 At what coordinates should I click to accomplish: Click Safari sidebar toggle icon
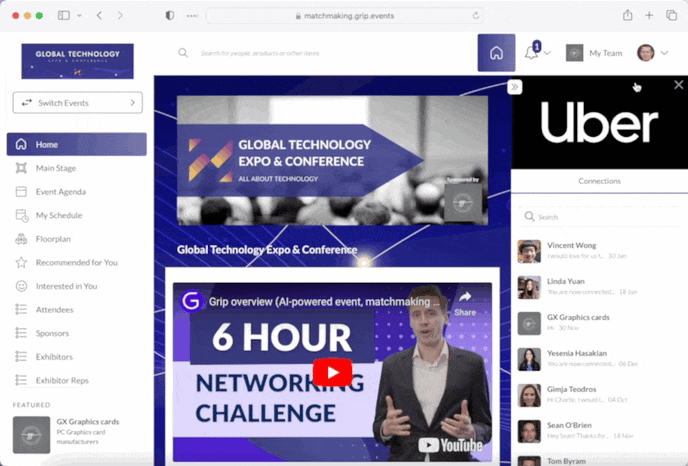point(64,15)
